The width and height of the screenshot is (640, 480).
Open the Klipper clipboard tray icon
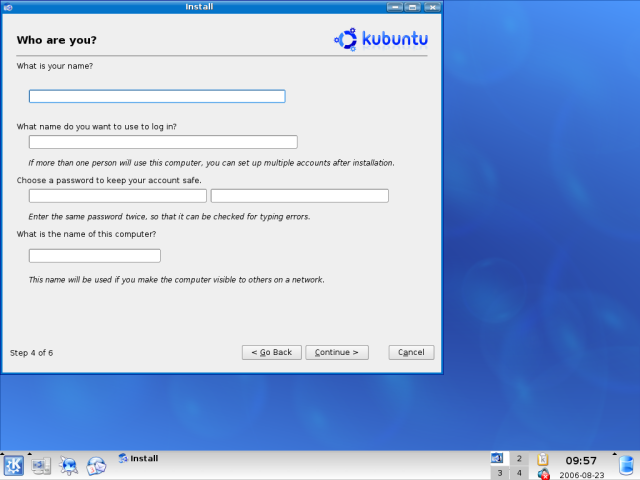pyautogui.click(x=543, y=459)
